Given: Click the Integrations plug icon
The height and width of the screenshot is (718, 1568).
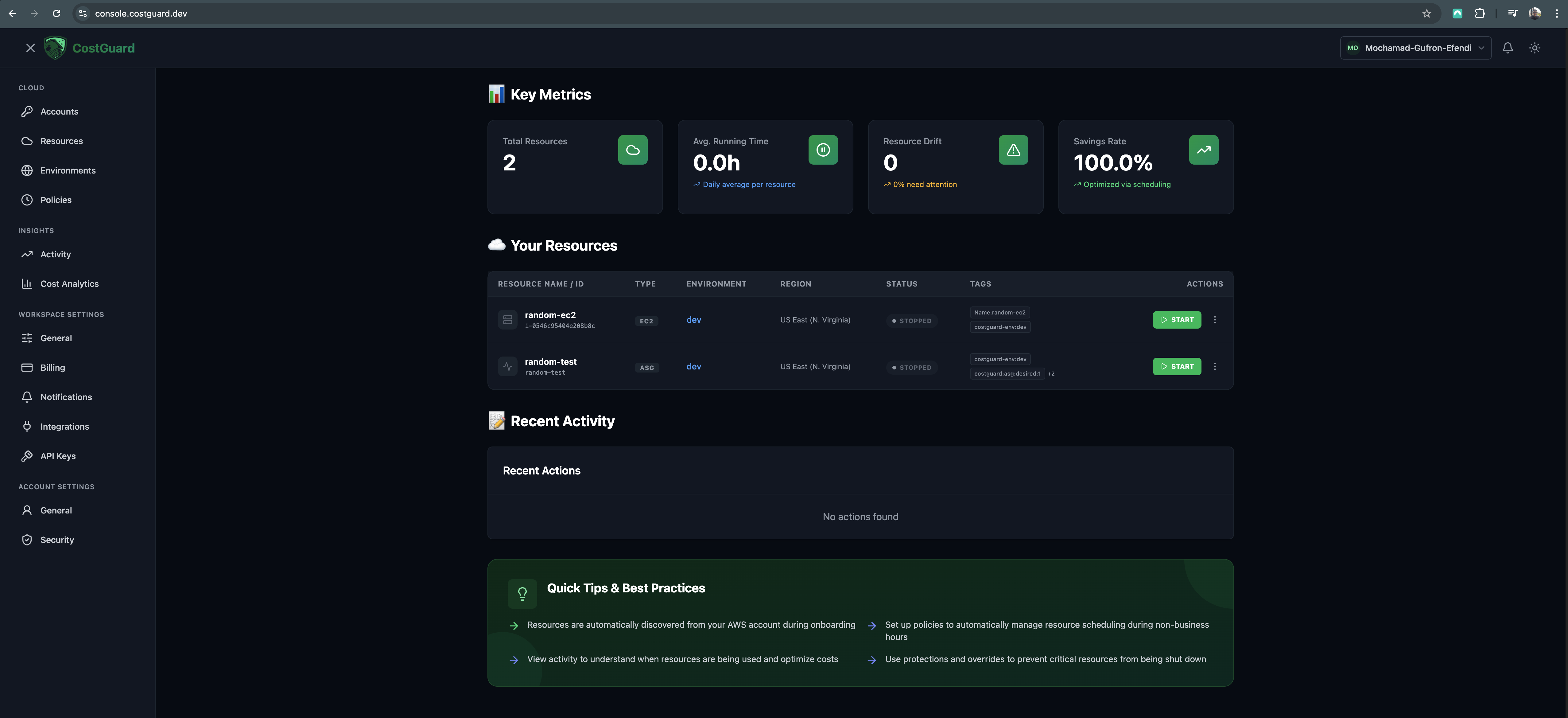Looking at the screenshot, I should coord(27,426).
